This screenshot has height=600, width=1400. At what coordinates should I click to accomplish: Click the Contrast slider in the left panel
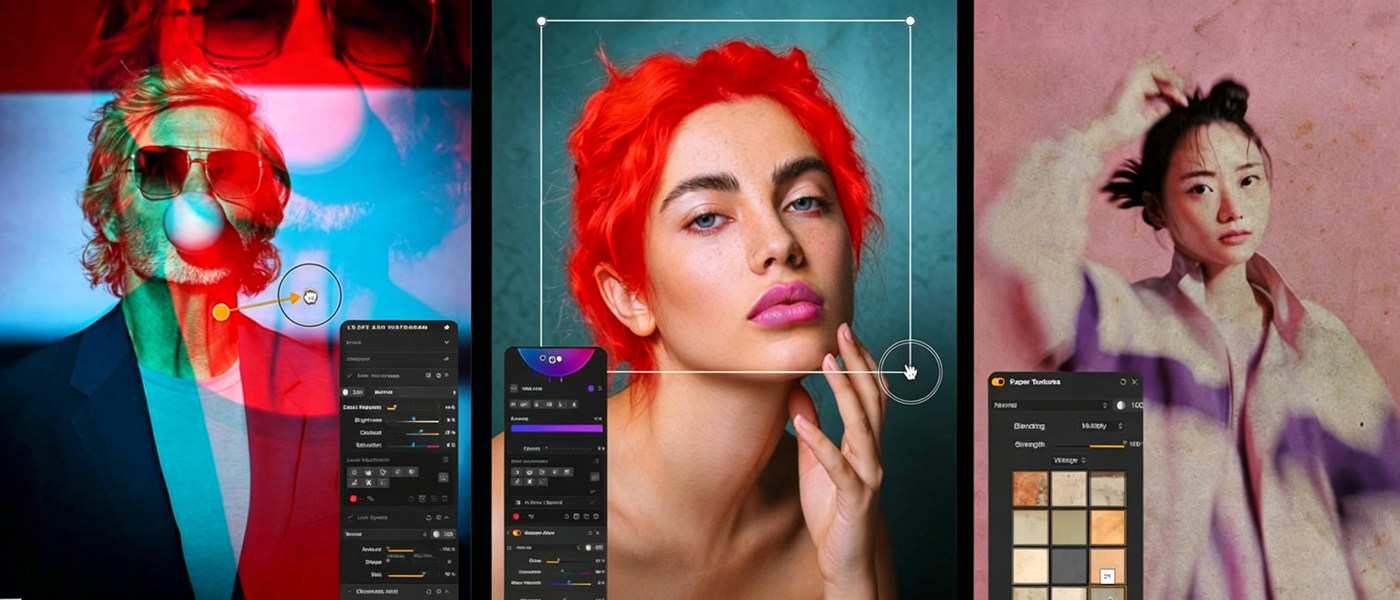coord(413,433)
